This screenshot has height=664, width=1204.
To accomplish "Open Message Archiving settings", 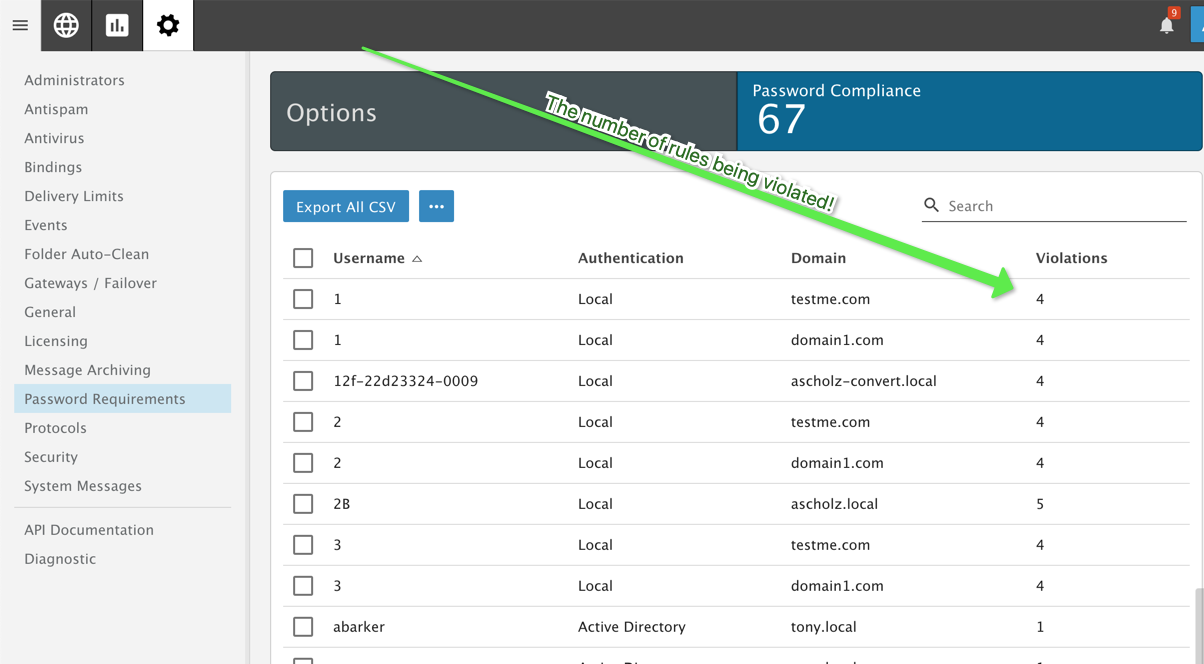I will pos(87,370).
